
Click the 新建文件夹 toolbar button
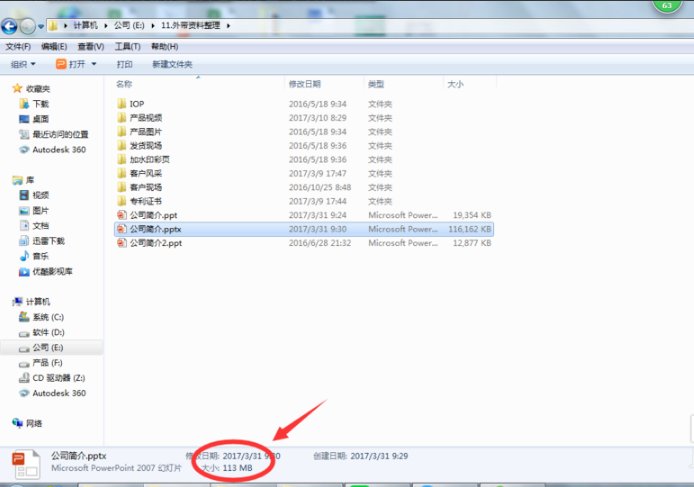[172, 65]
